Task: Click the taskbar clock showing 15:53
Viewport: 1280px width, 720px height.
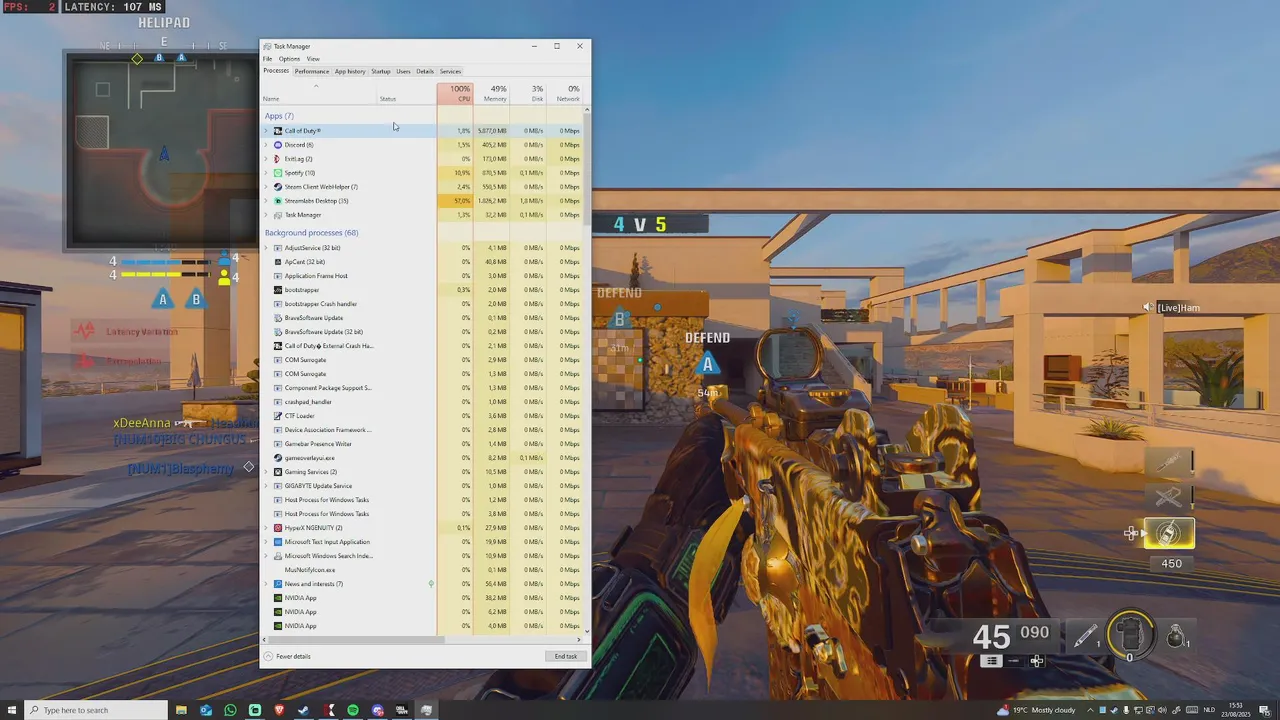Action: click(x=1236, y=710)
